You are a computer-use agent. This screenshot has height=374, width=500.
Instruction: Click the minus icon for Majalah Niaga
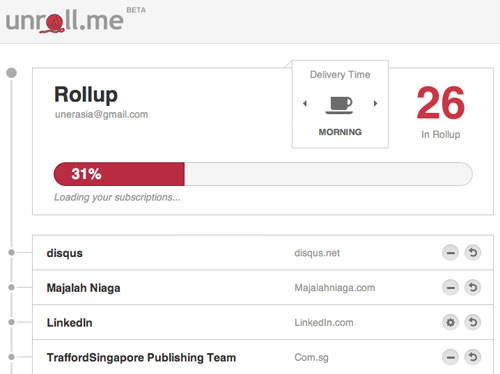(450, 288)
